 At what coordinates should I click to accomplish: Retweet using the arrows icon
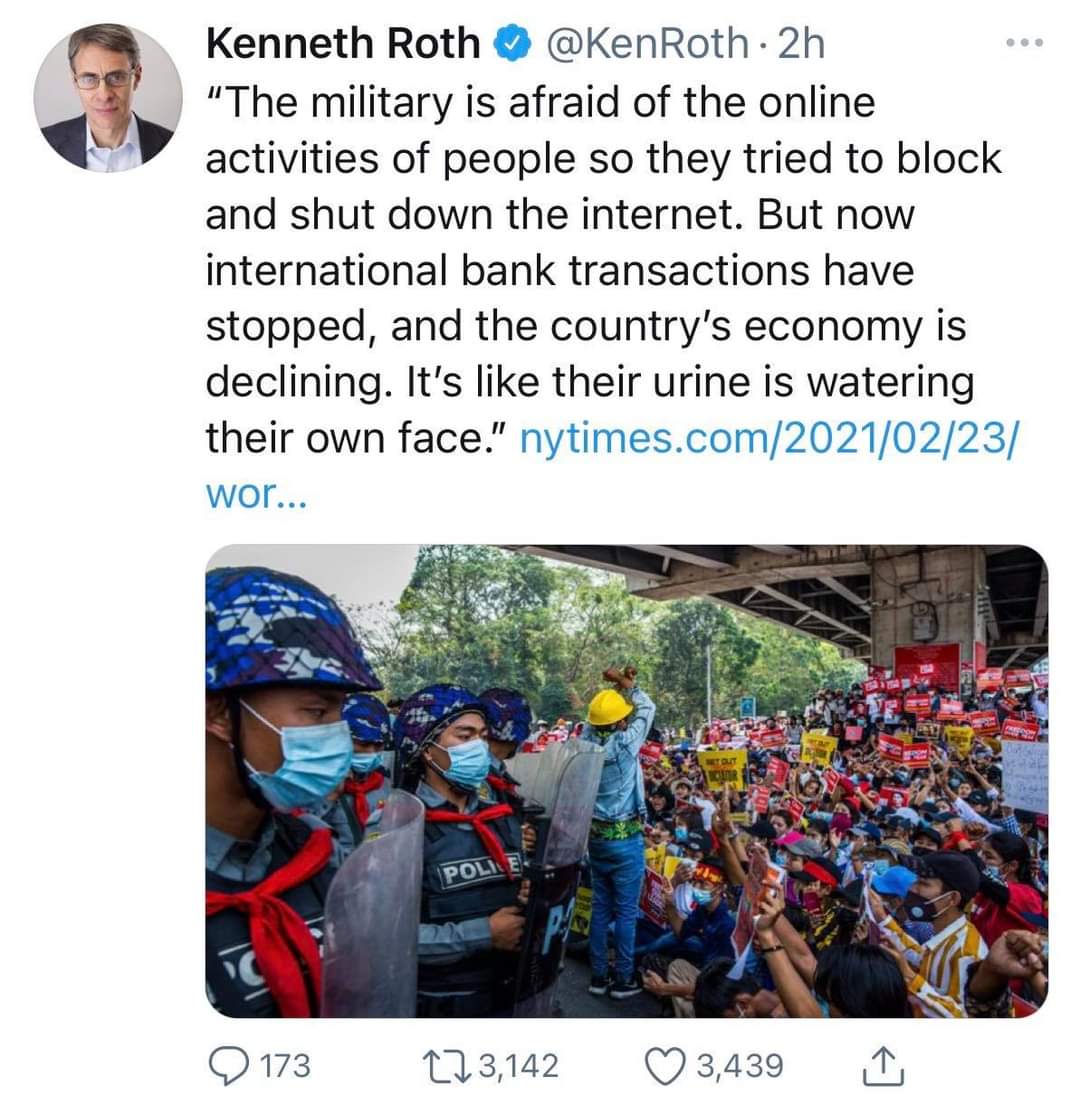(x=447, y=1065)
